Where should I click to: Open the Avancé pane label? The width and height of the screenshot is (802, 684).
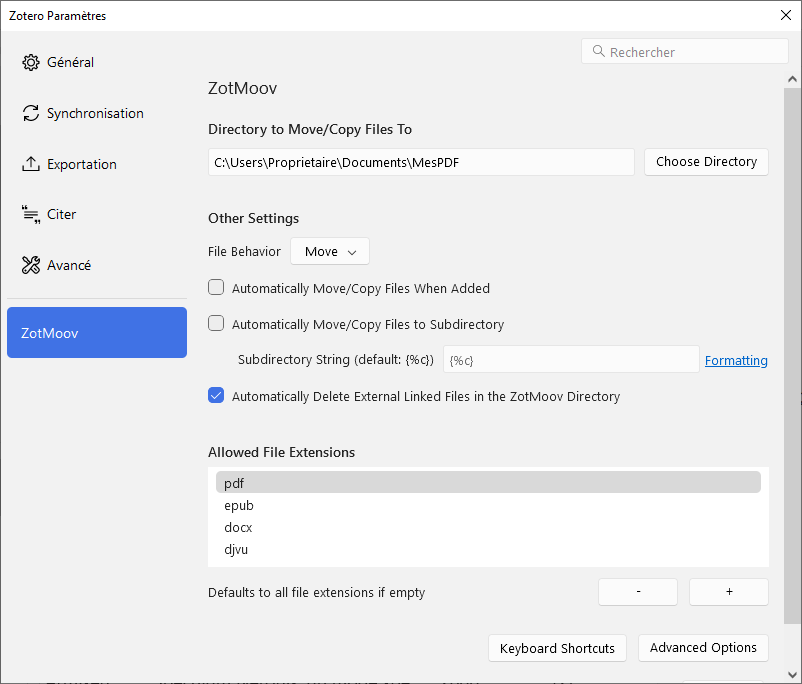69,265
